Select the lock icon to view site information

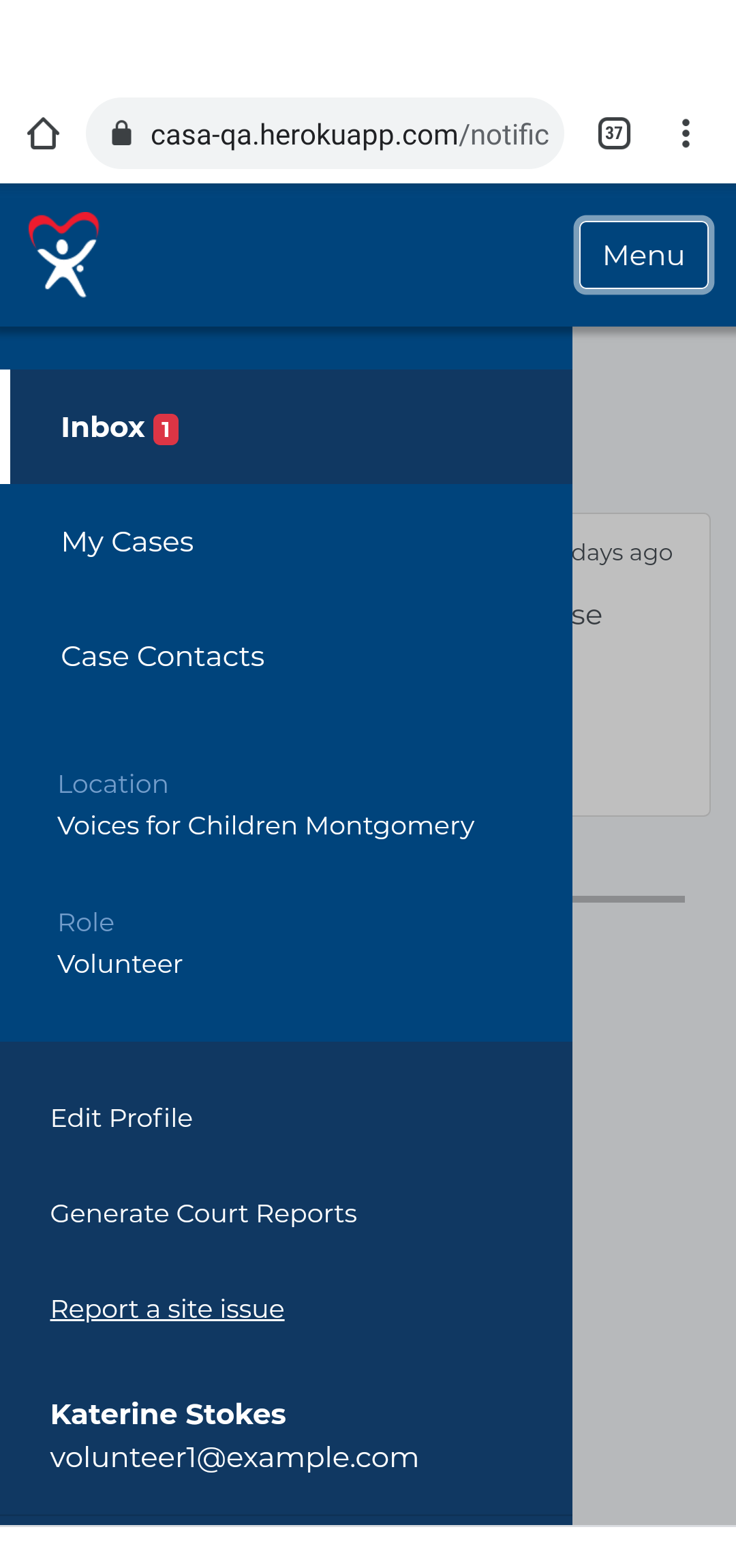(x=123, y=132)
